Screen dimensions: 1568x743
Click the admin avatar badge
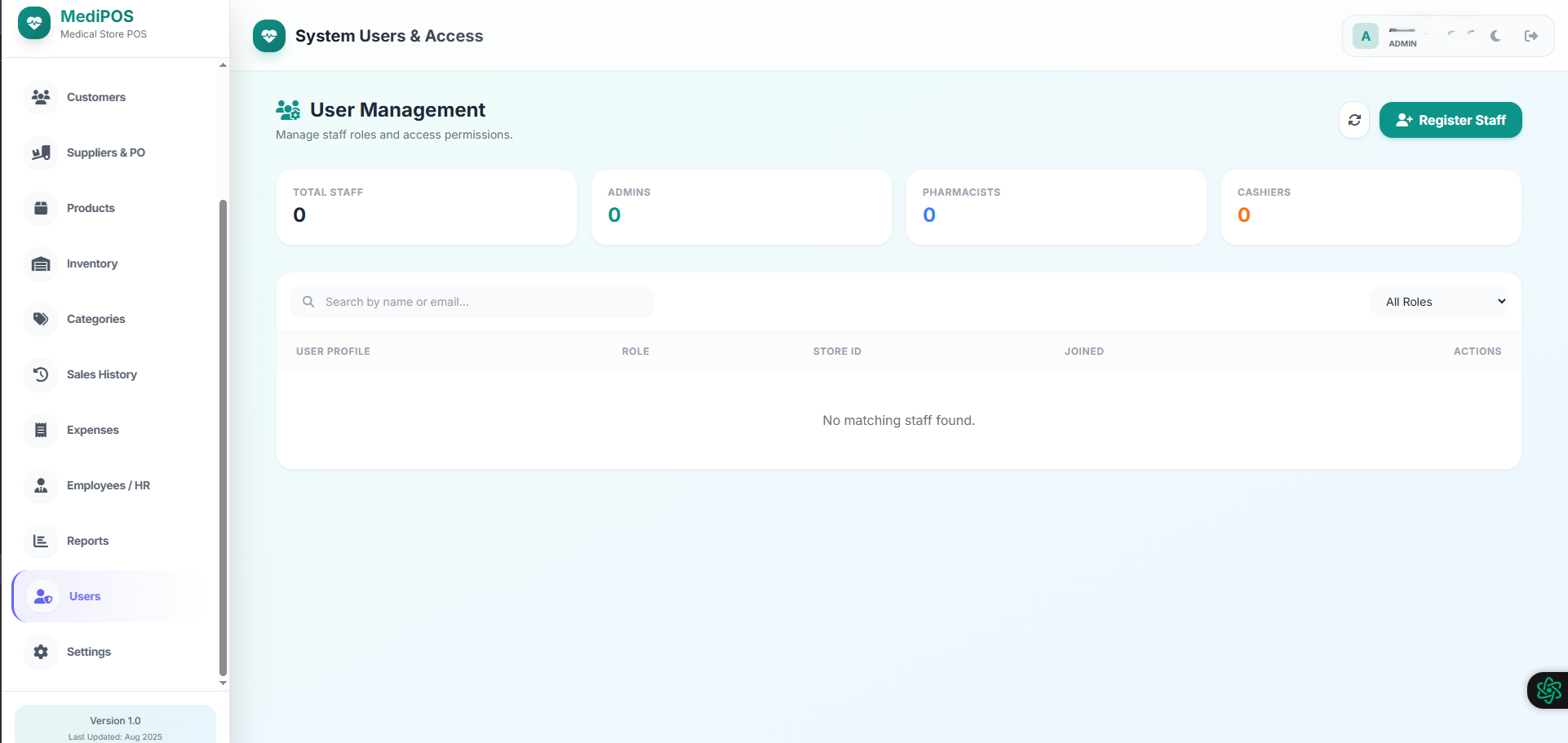point(1365,36)
